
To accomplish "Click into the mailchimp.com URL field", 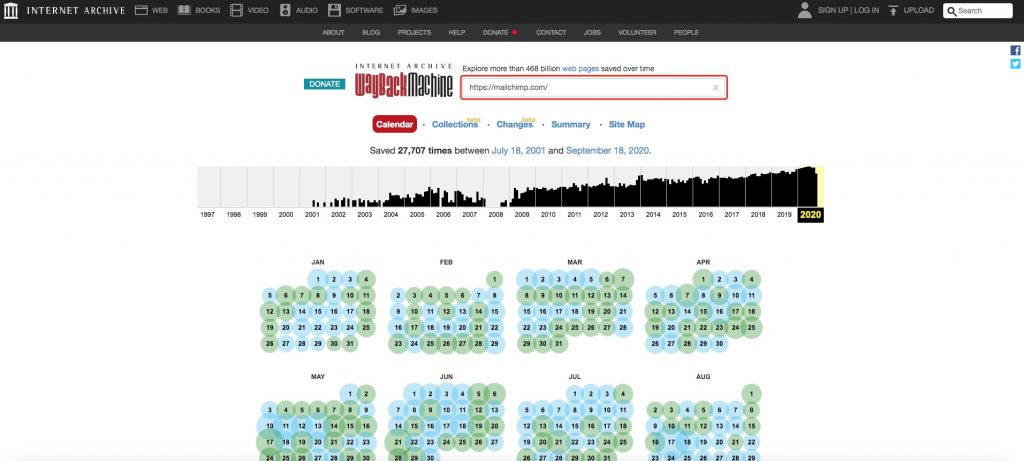I will [594, 87].
